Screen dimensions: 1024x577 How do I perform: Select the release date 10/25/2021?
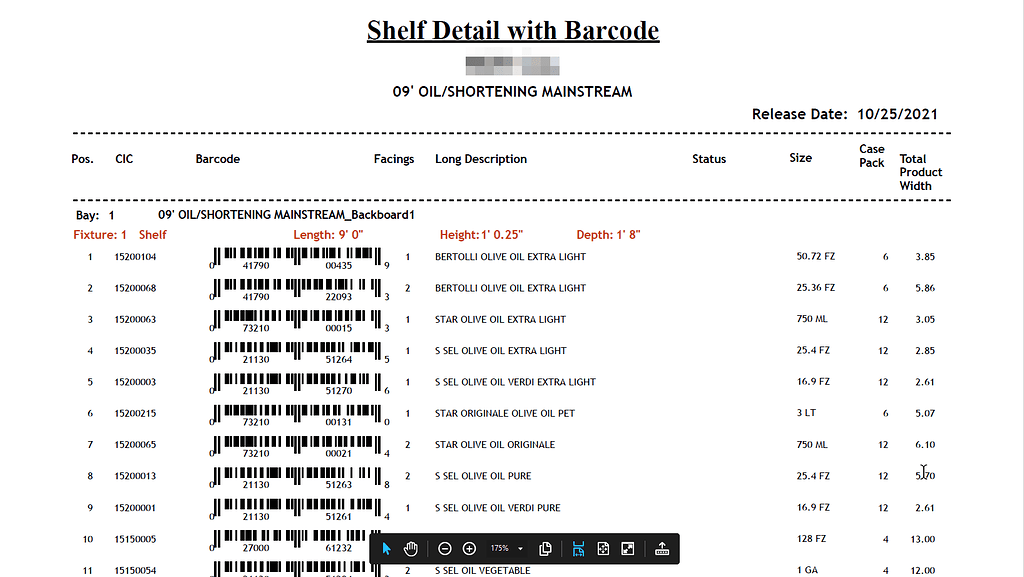coord(897,114)
